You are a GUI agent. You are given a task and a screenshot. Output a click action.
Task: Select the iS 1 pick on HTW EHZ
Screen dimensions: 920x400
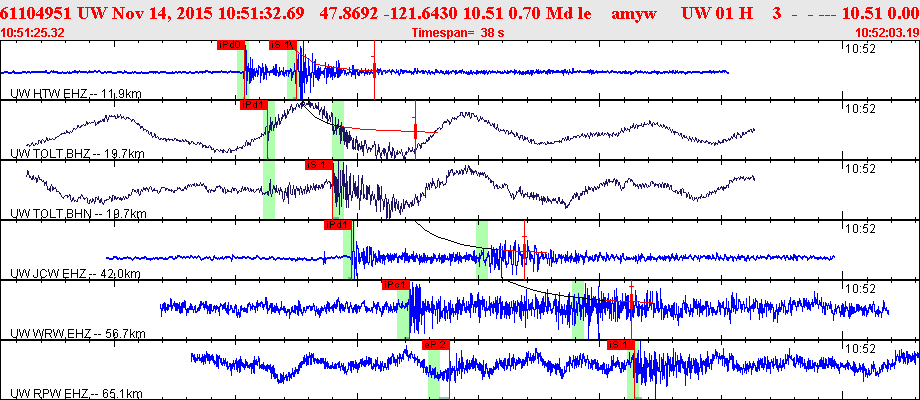tap(282, 45)
